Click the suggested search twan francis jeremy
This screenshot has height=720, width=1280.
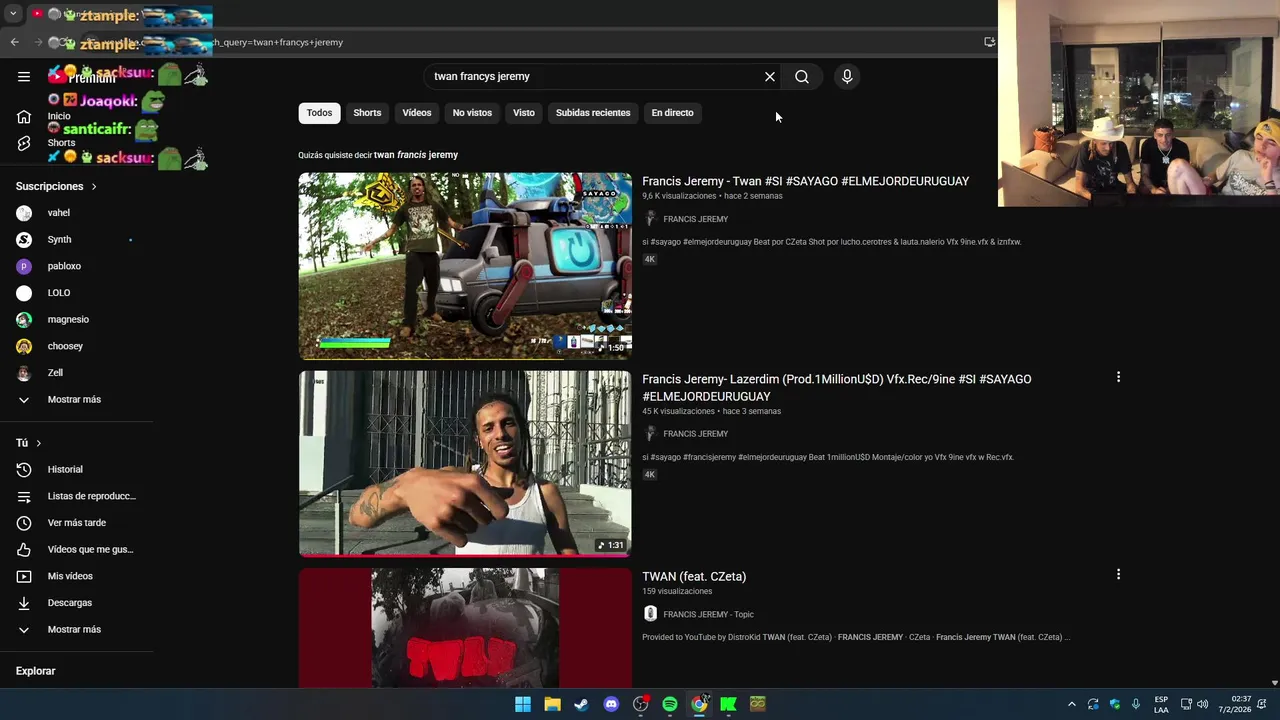tap(415, 155)
